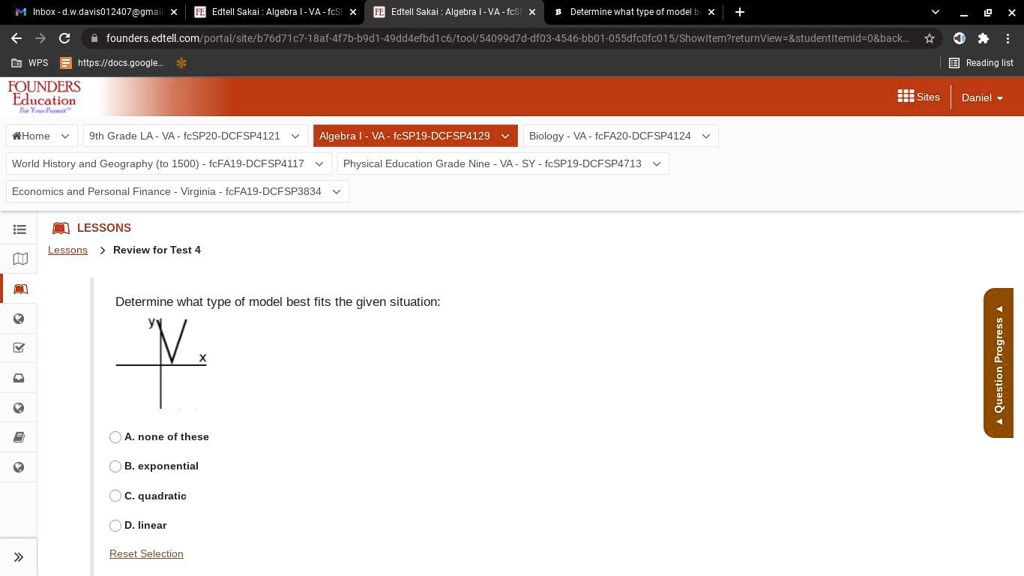Open the checkmark assignments icon in sidebar
Viewport: 1024px width, 576px height.
tap(19, 347)
